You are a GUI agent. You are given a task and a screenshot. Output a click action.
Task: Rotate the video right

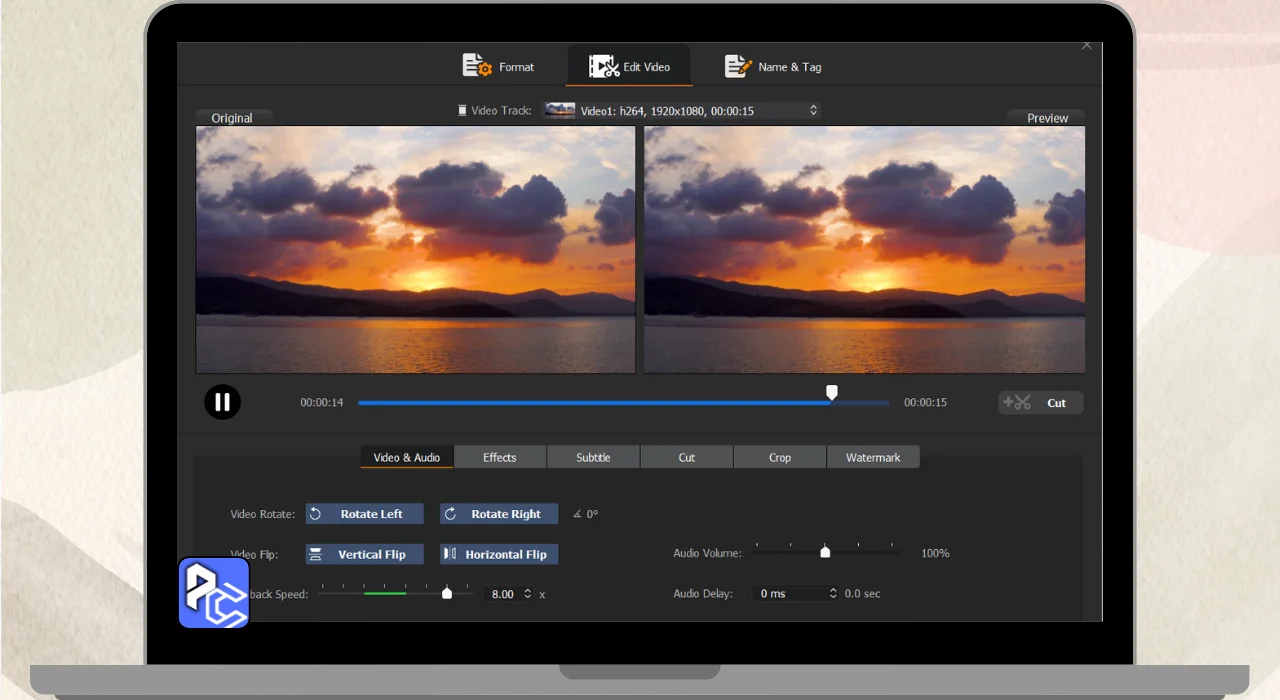pyautogui.click(x=499, y=514)
